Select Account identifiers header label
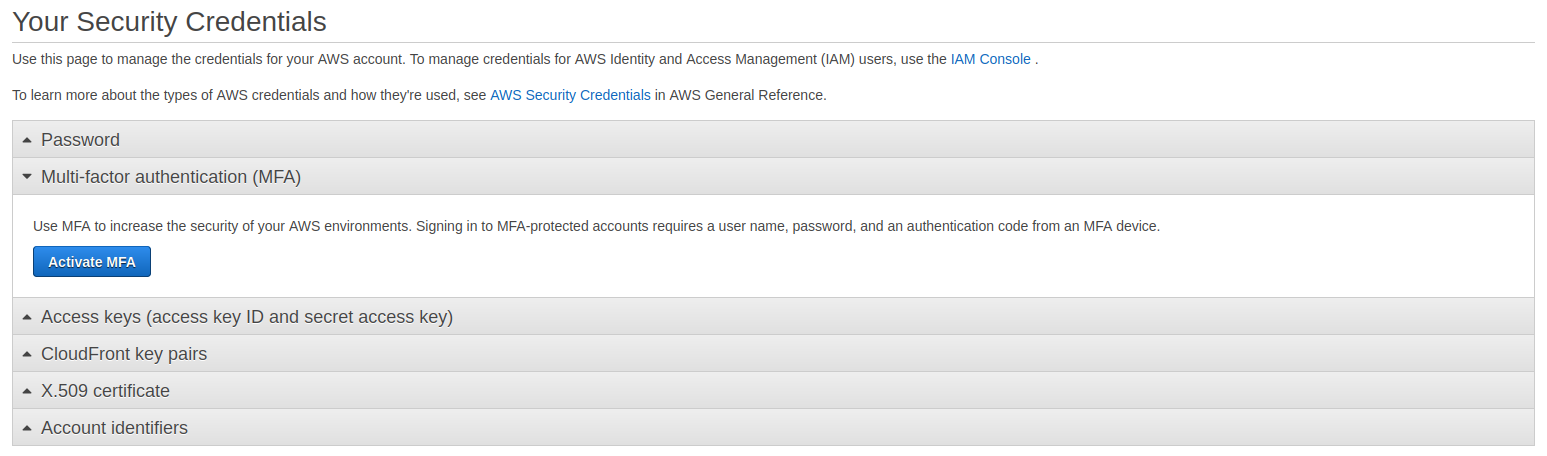 coord(114,428)
